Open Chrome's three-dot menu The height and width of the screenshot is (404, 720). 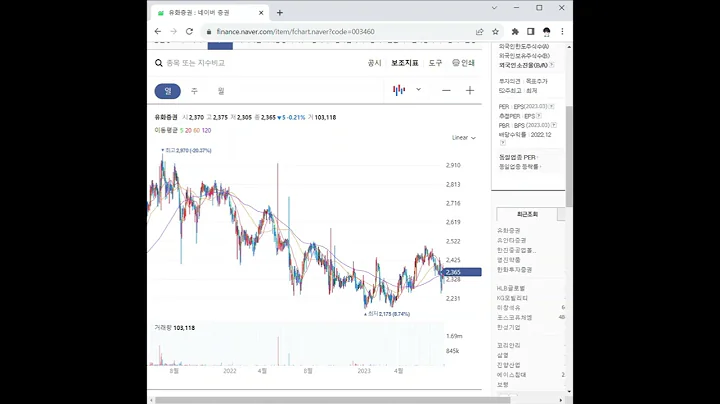562,32
